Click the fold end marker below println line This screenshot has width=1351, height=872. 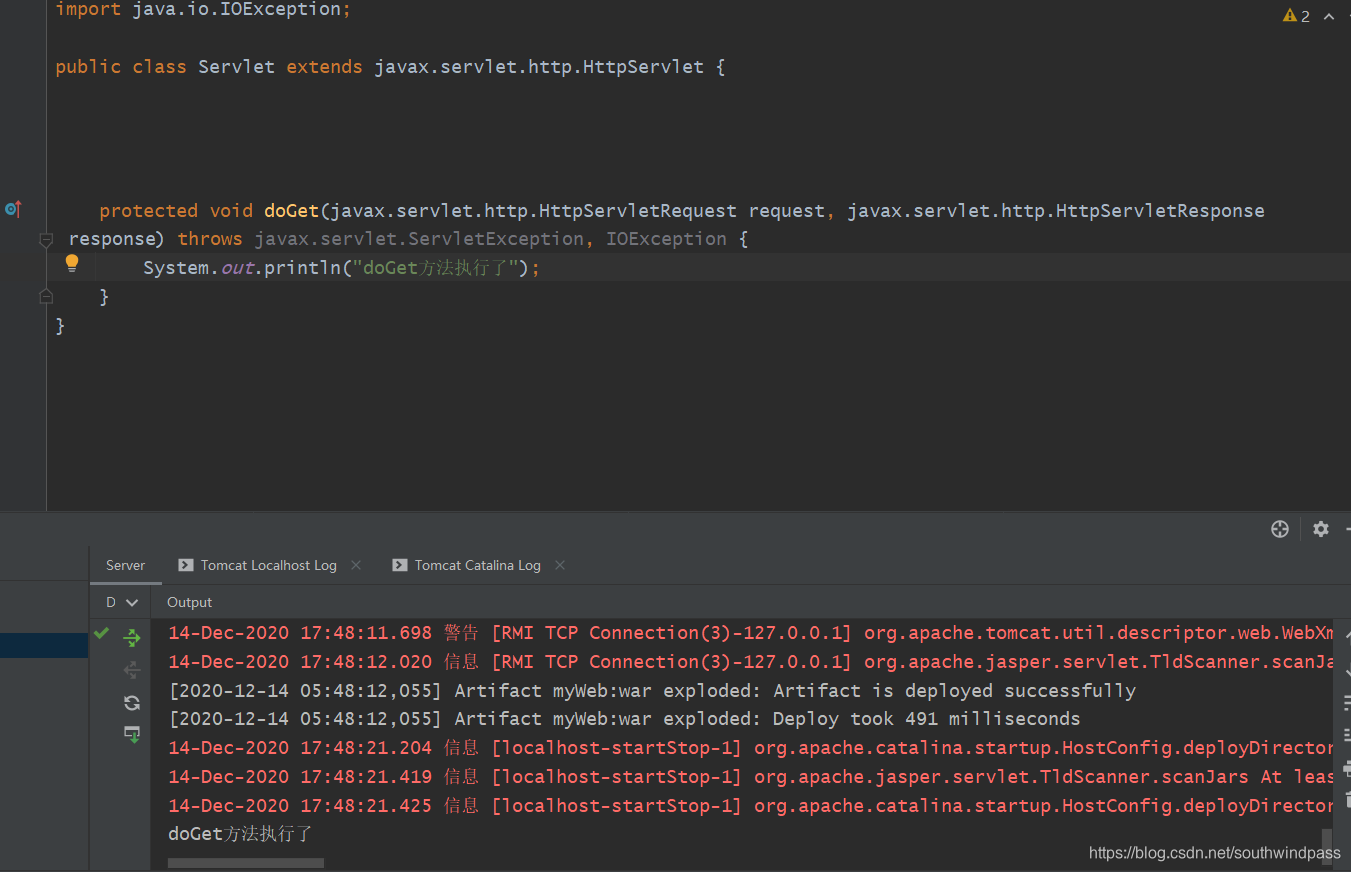pyautogui.click(x=46, y=296)
